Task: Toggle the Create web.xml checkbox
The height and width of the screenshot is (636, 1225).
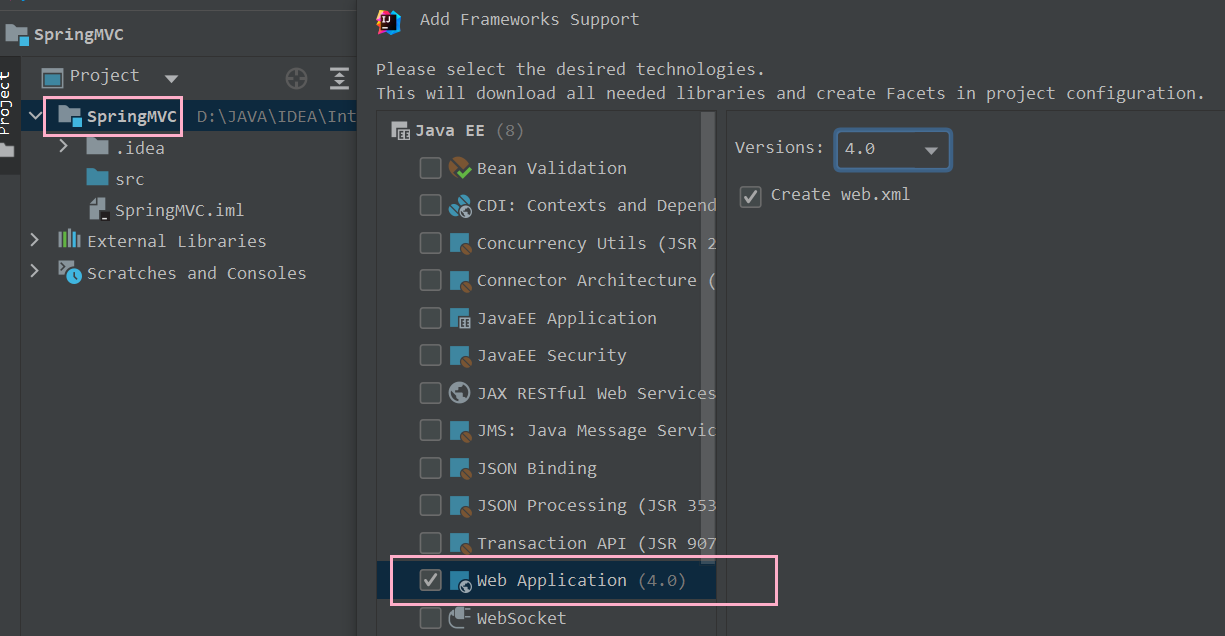Action: pyautogui.click(x=750, y=195)
